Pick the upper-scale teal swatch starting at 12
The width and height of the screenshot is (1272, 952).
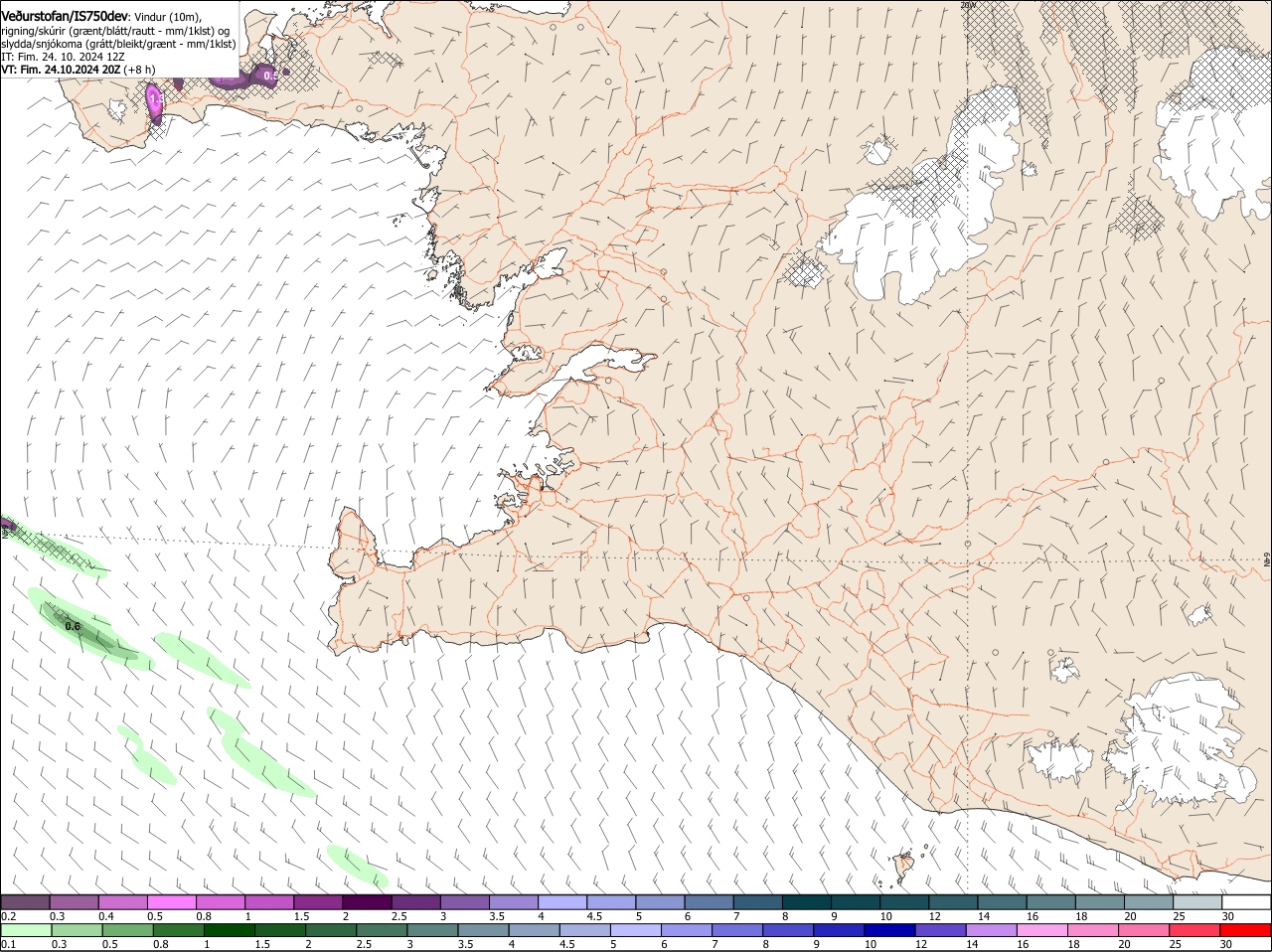click(953, 901)
